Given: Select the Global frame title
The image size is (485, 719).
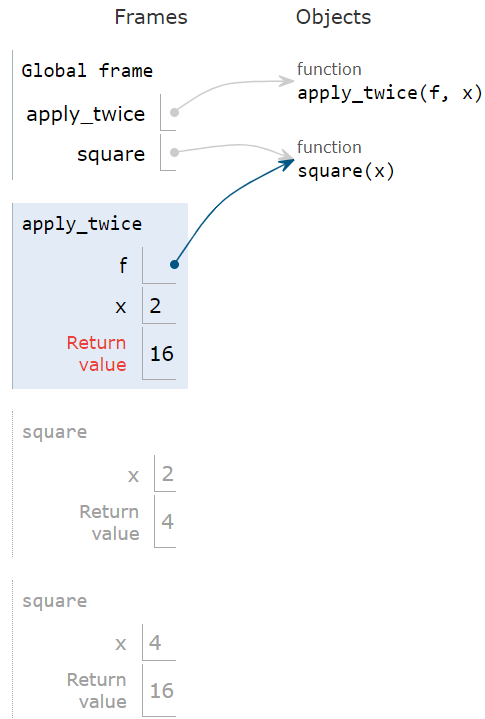Looking at the screenshot, I should click(x=87, y=71).
